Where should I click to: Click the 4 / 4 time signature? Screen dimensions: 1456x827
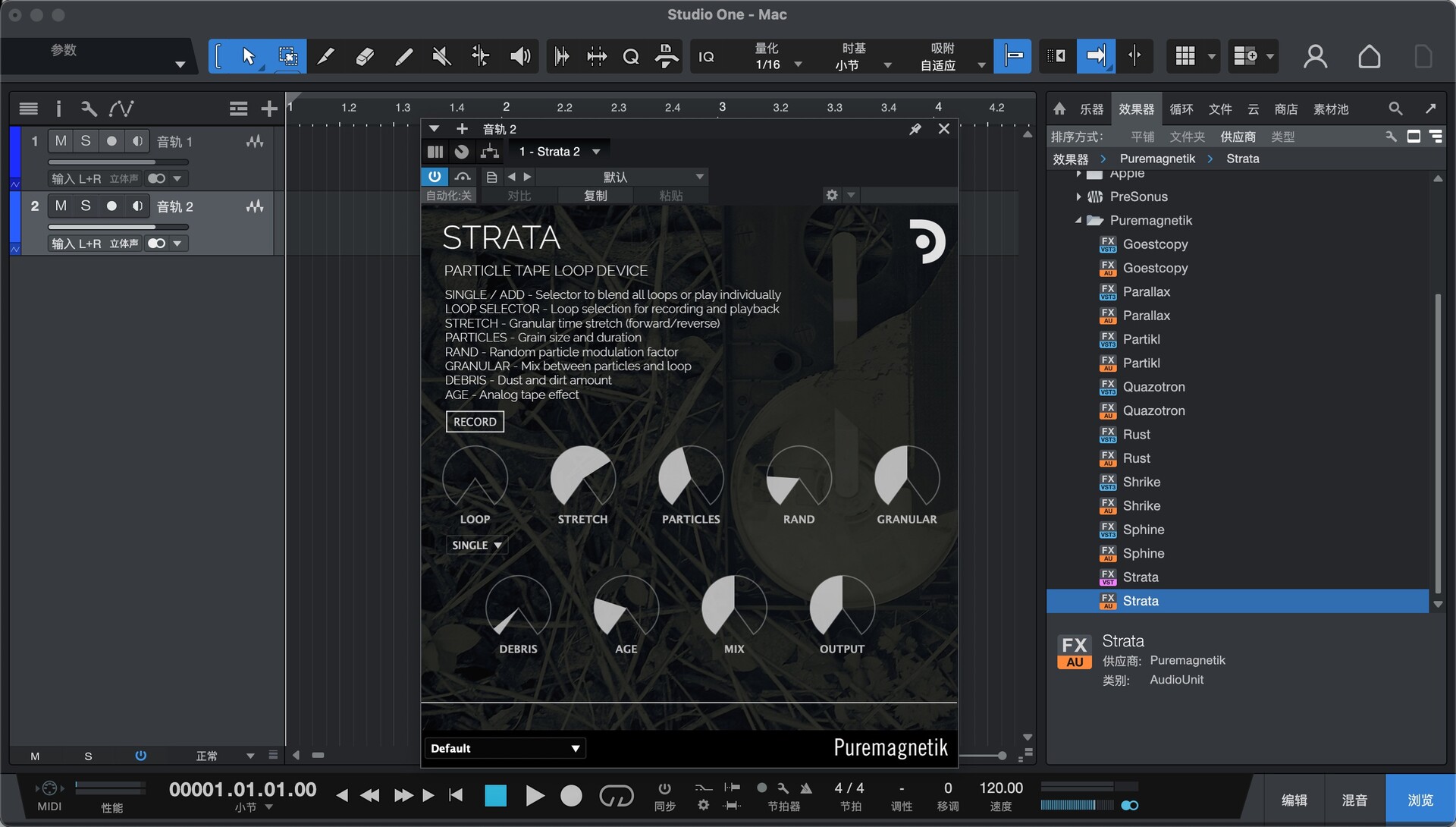pyautogui.click(x=849, y=788)
